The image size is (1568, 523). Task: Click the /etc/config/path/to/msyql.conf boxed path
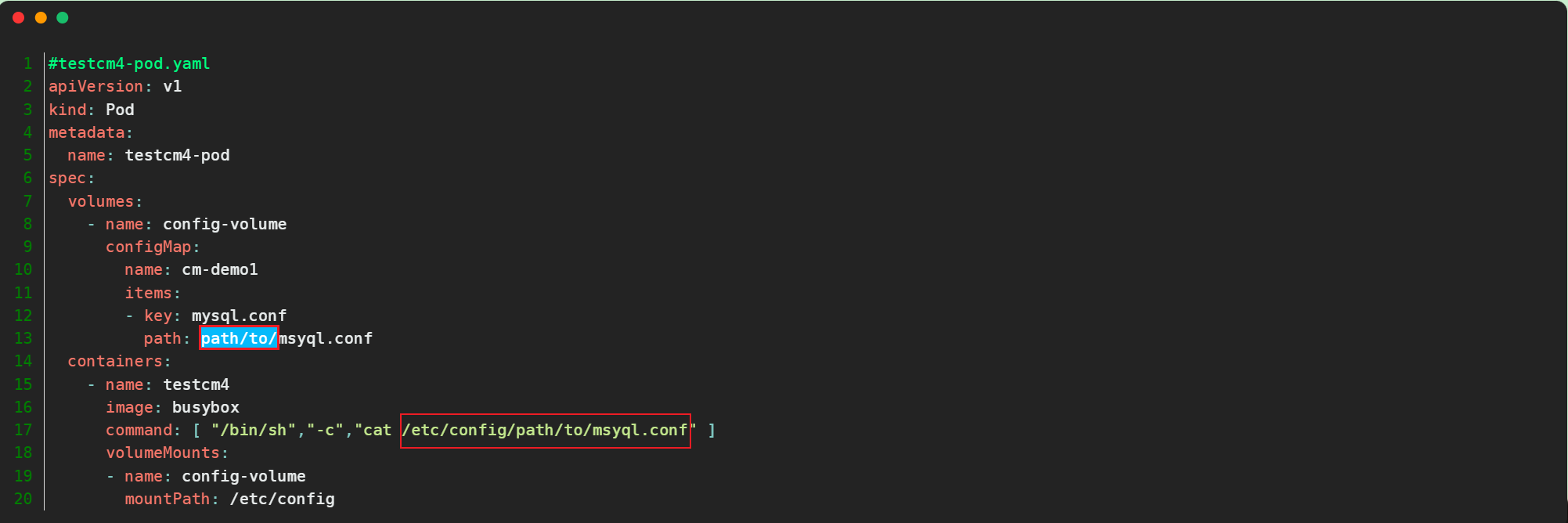point(546,431)
